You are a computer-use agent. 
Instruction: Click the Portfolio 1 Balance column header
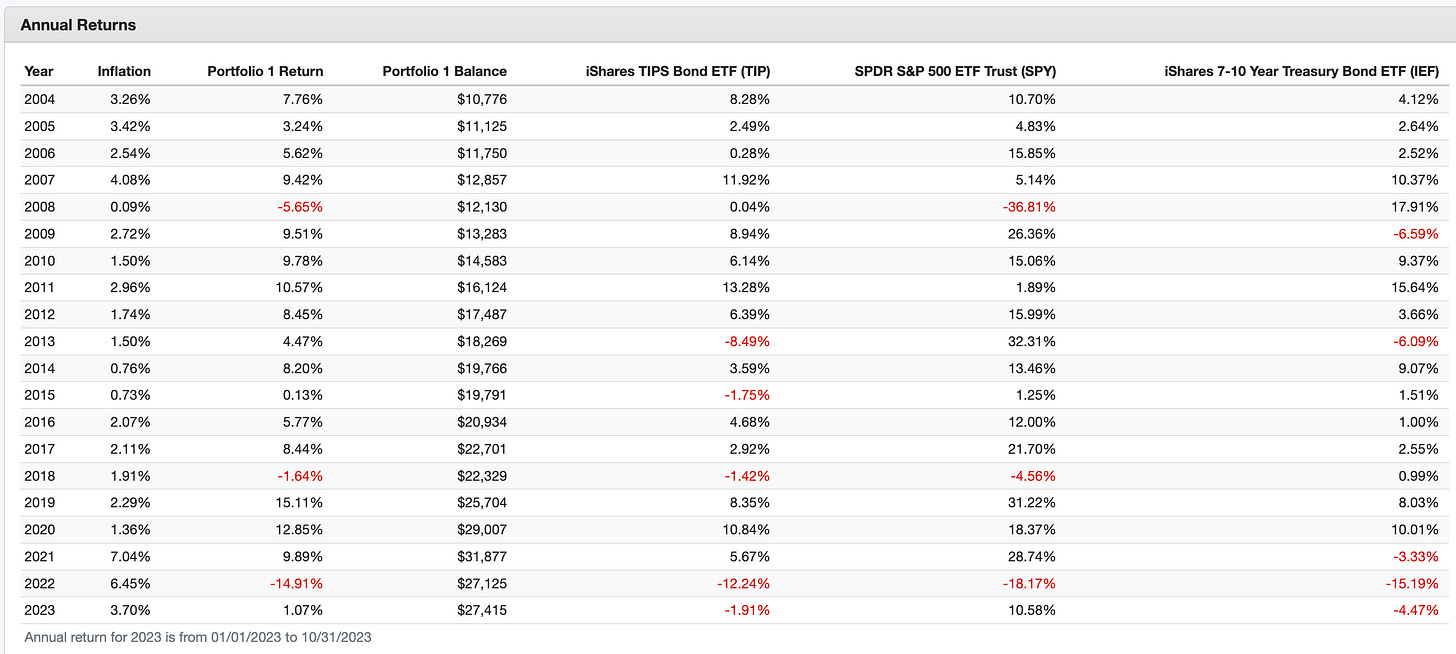click(444, 71)
